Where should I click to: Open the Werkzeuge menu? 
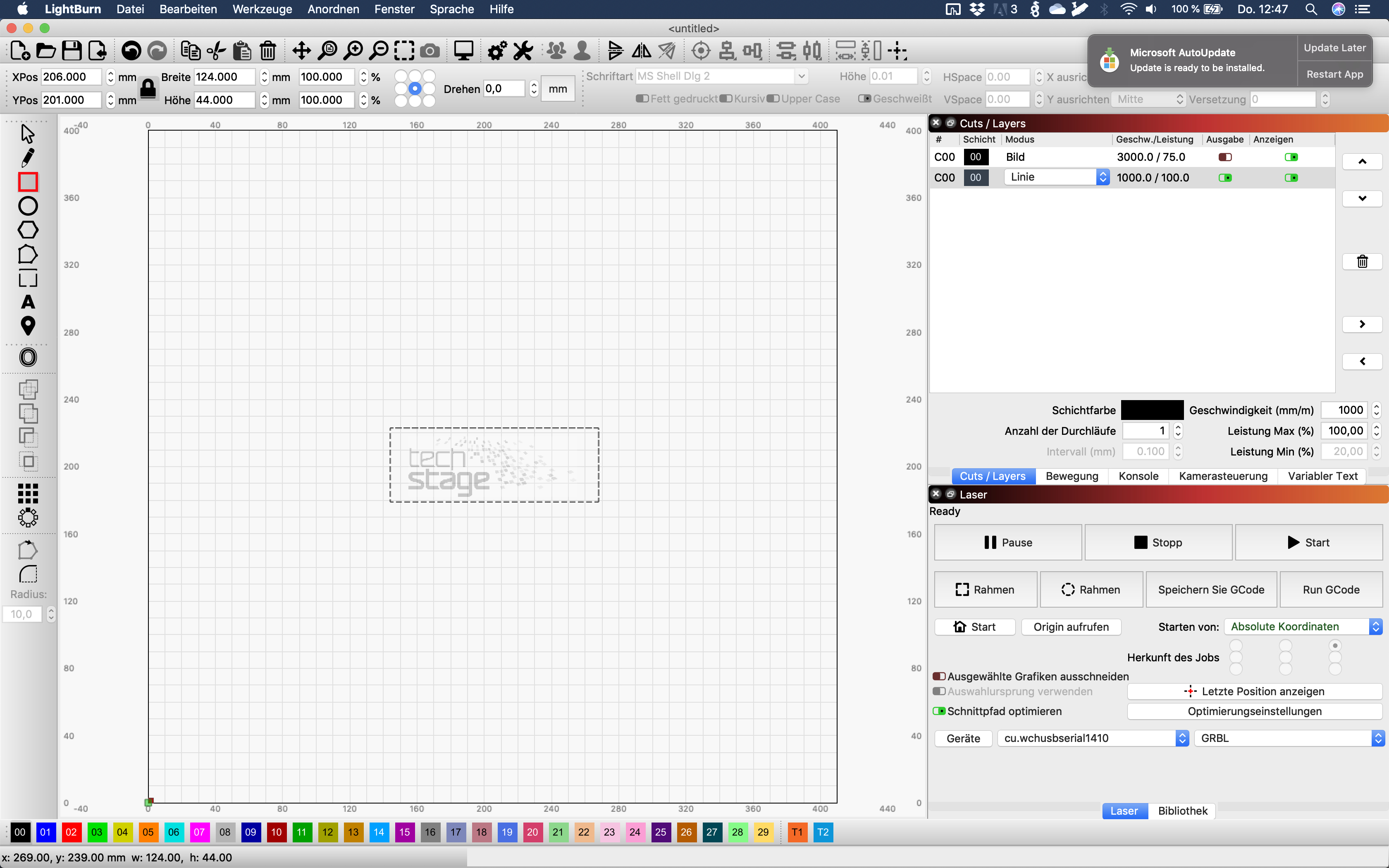[263, 9]
